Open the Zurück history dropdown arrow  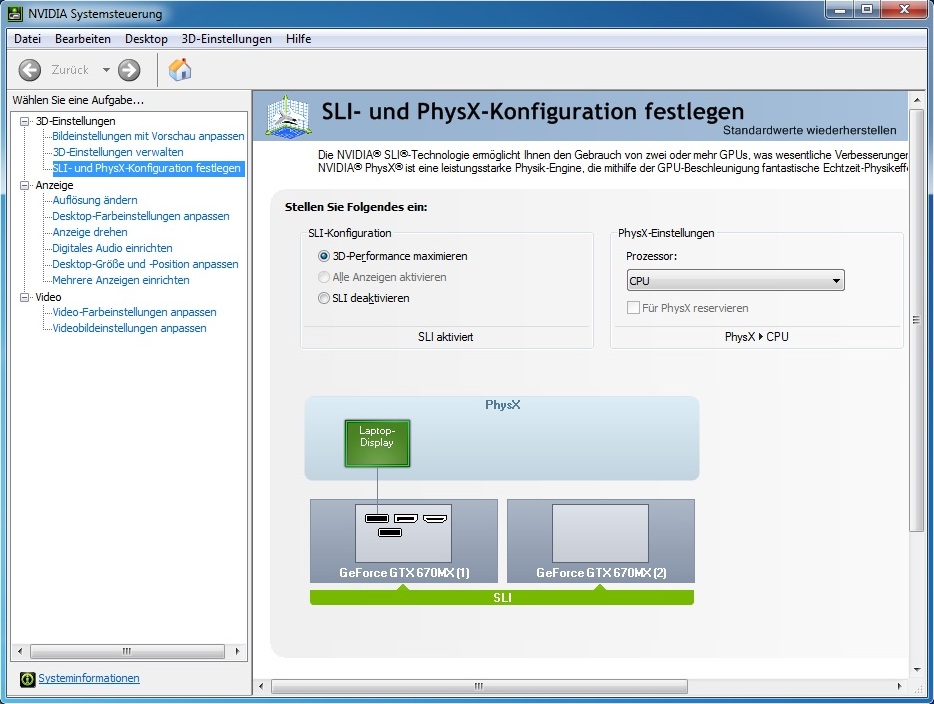click(106, 70)
